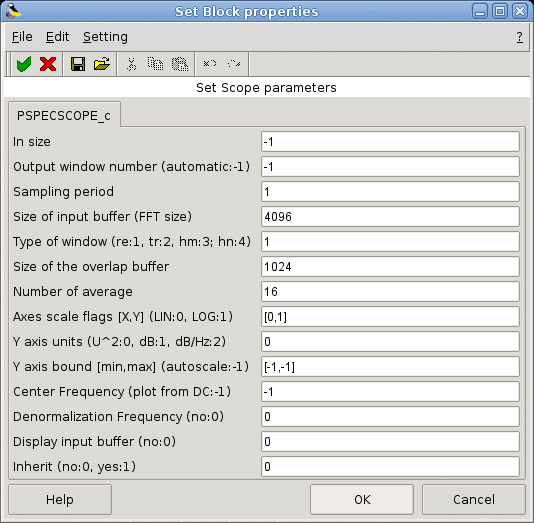Open the File menu
534x523 pixels.
(x=22, y=37)
